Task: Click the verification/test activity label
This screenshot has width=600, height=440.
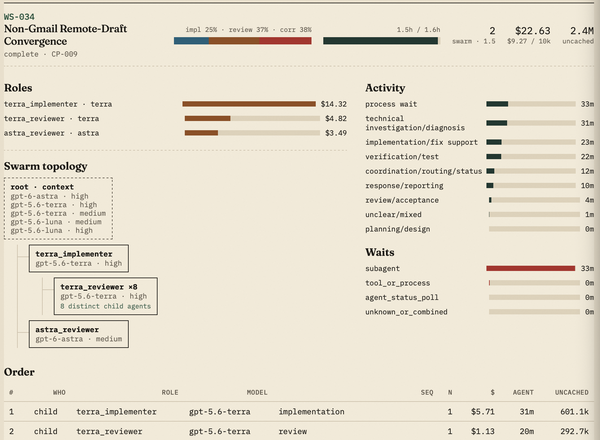Action: 402,157
